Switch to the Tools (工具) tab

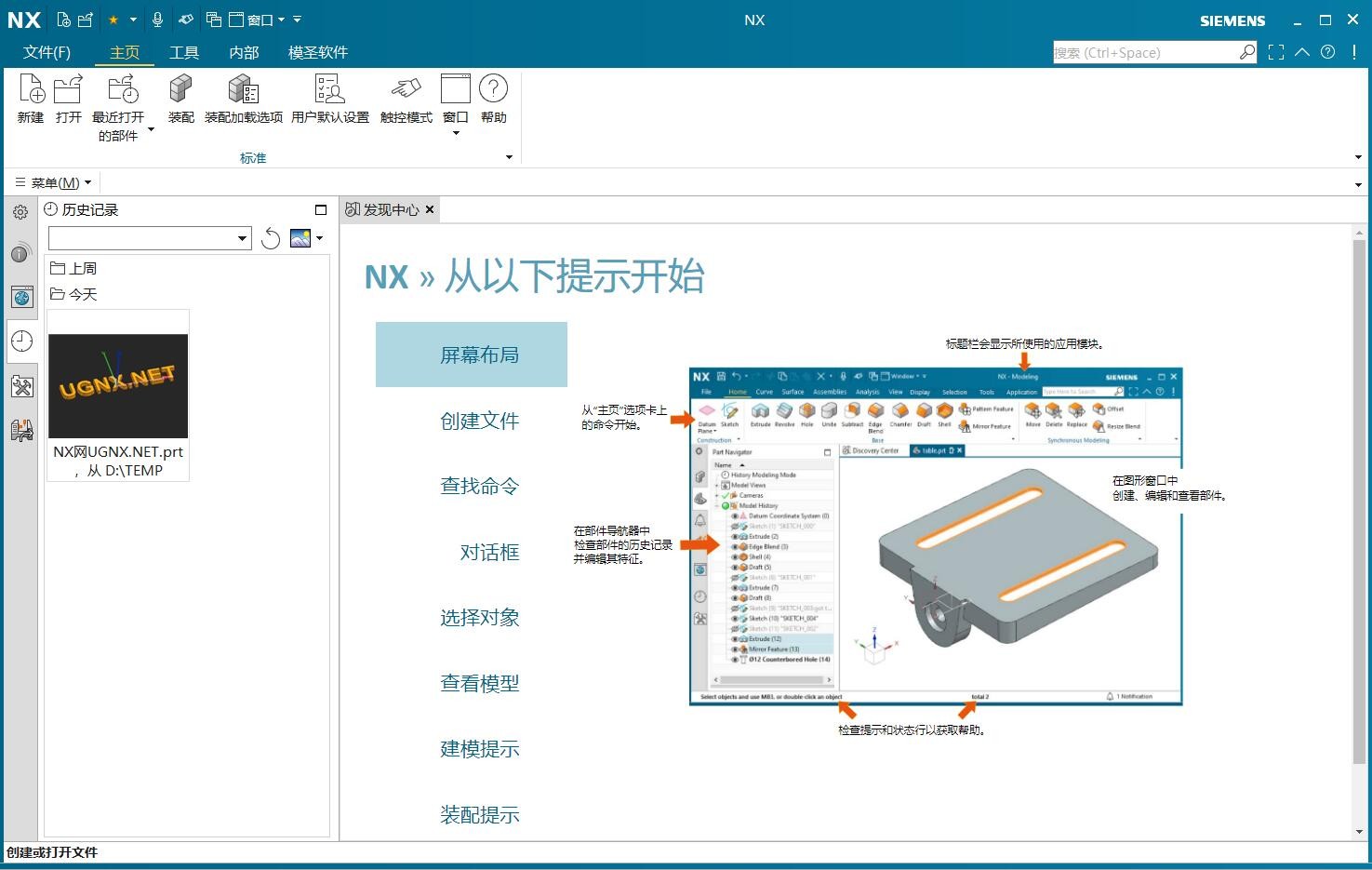[184, 52]
